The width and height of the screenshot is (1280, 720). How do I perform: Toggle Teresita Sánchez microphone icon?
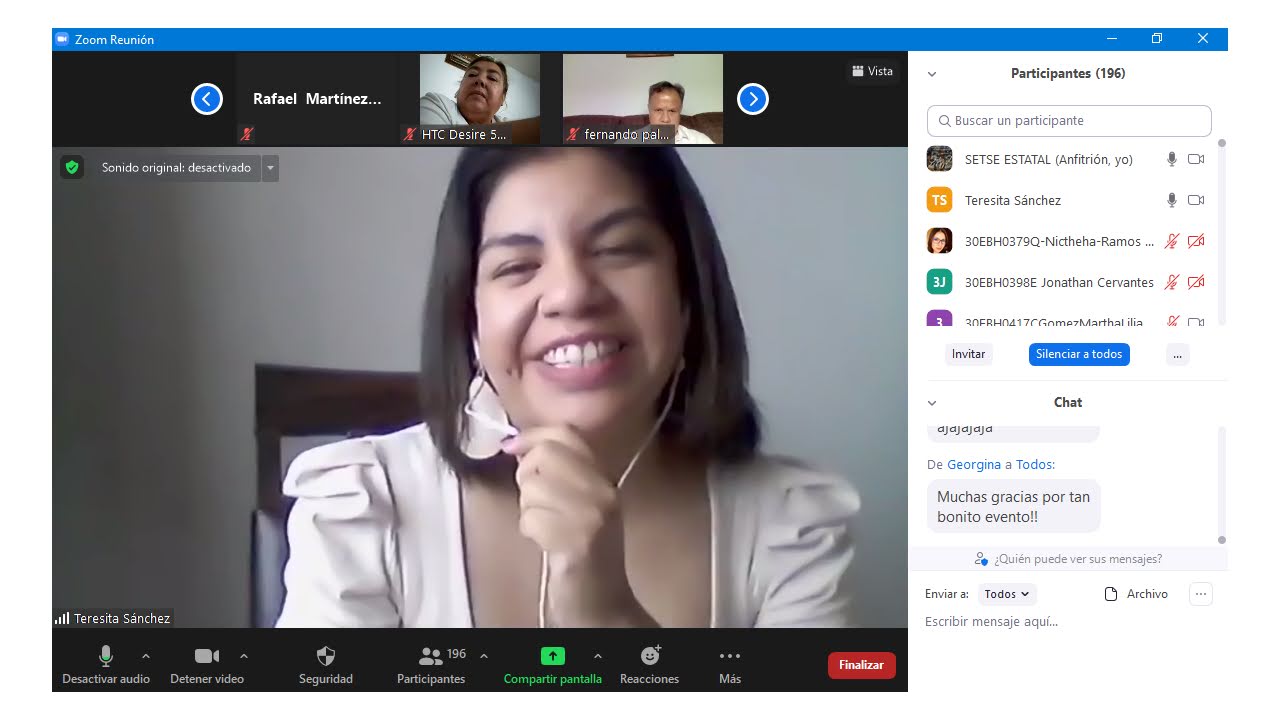coord(1172,200)
